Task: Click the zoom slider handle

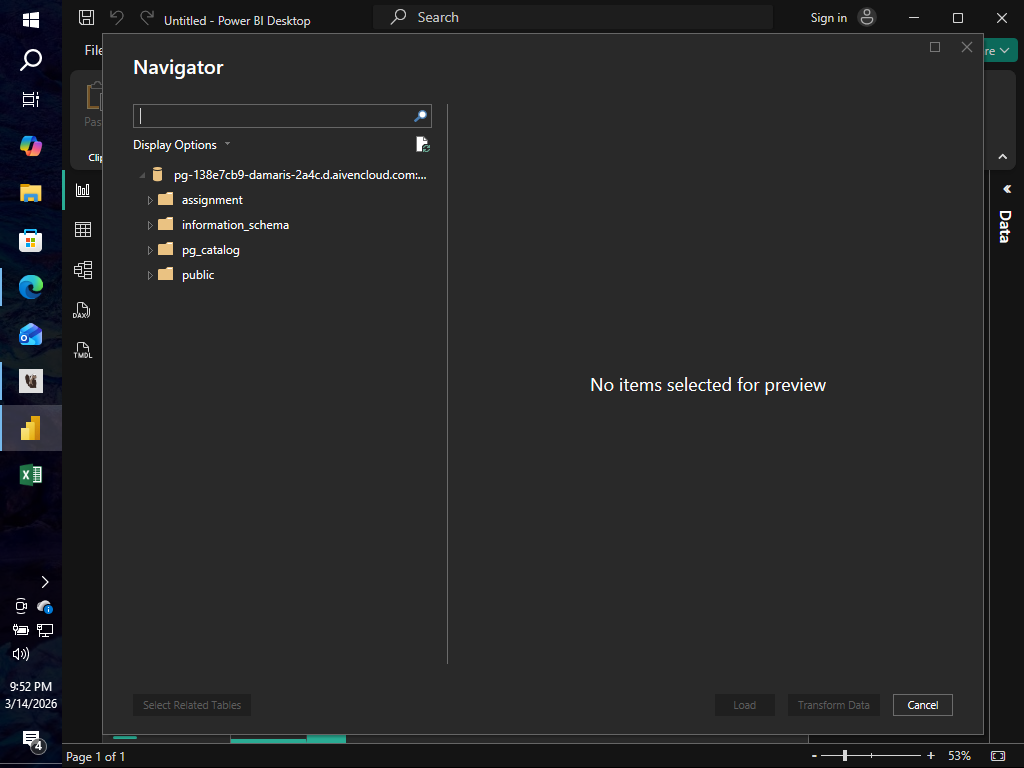Action: (x=844, y=756)
